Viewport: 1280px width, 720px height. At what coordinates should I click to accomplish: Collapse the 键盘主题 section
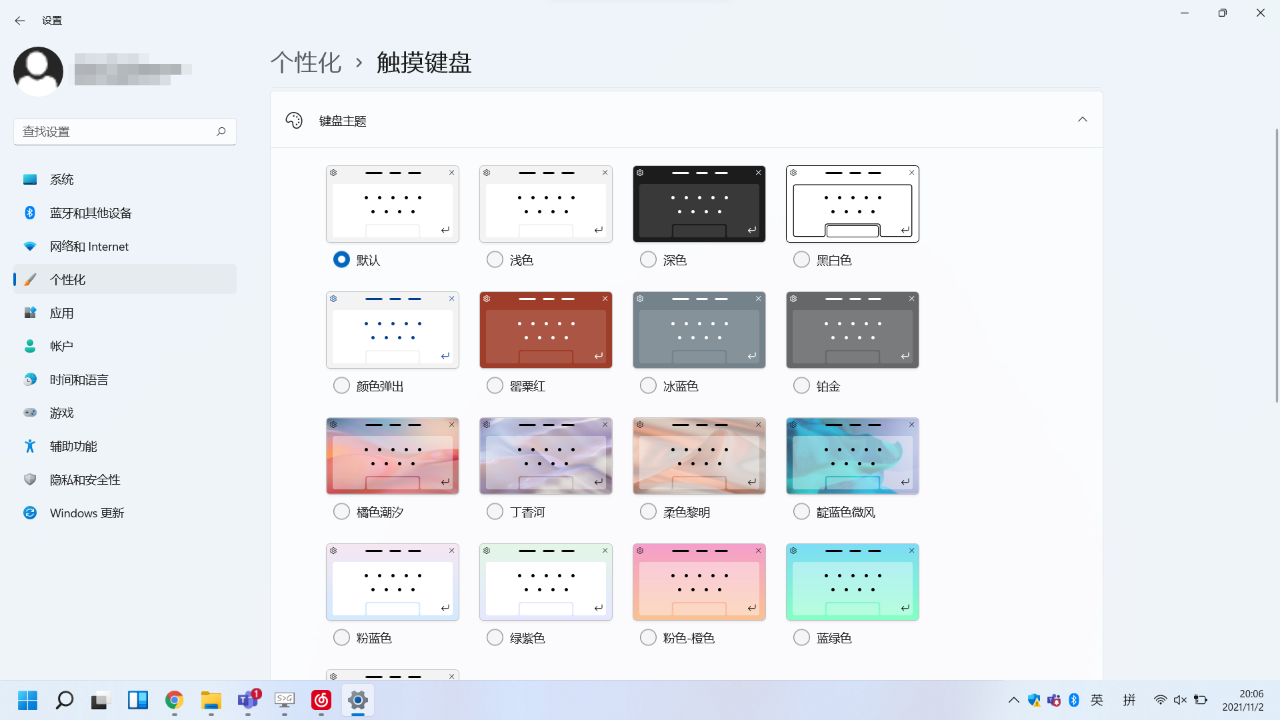coord(1082,119)
